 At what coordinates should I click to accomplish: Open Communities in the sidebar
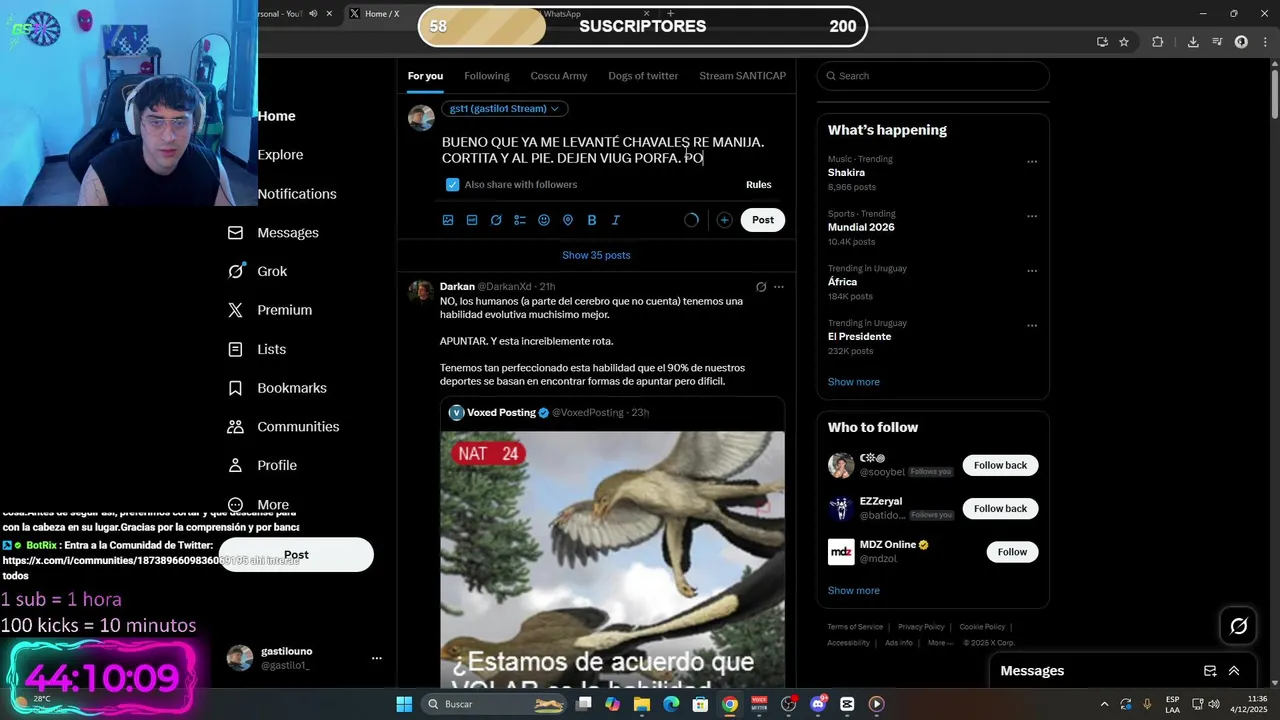click(x=283, y=427)
